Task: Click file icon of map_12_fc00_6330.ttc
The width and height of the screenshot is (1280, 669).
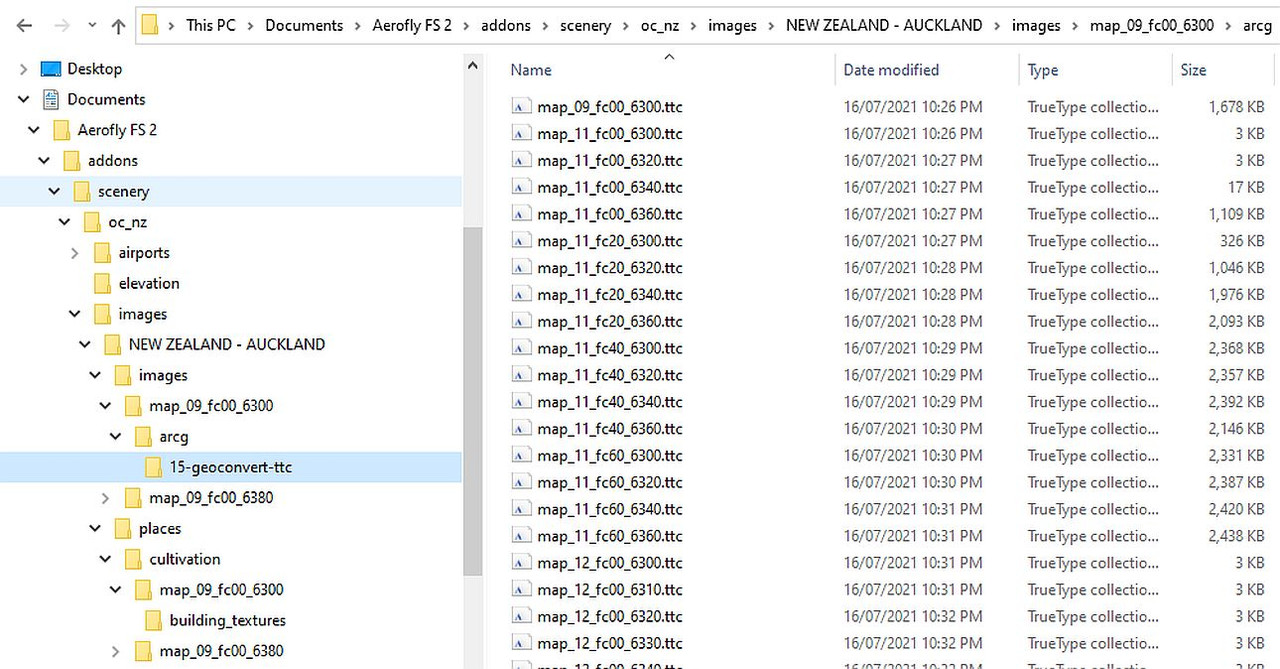Action: click(x=520, y=643)
